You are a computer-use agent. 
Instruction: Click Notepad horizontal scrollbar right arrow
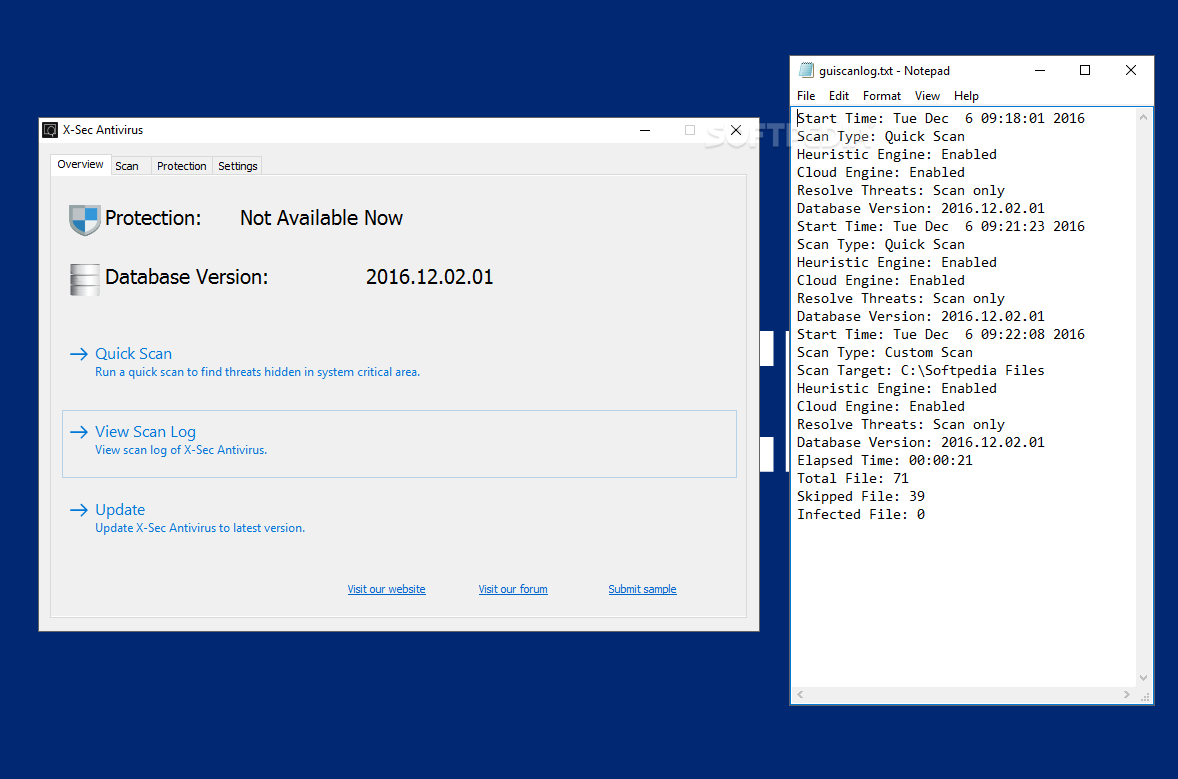(x=1126, y=694)
